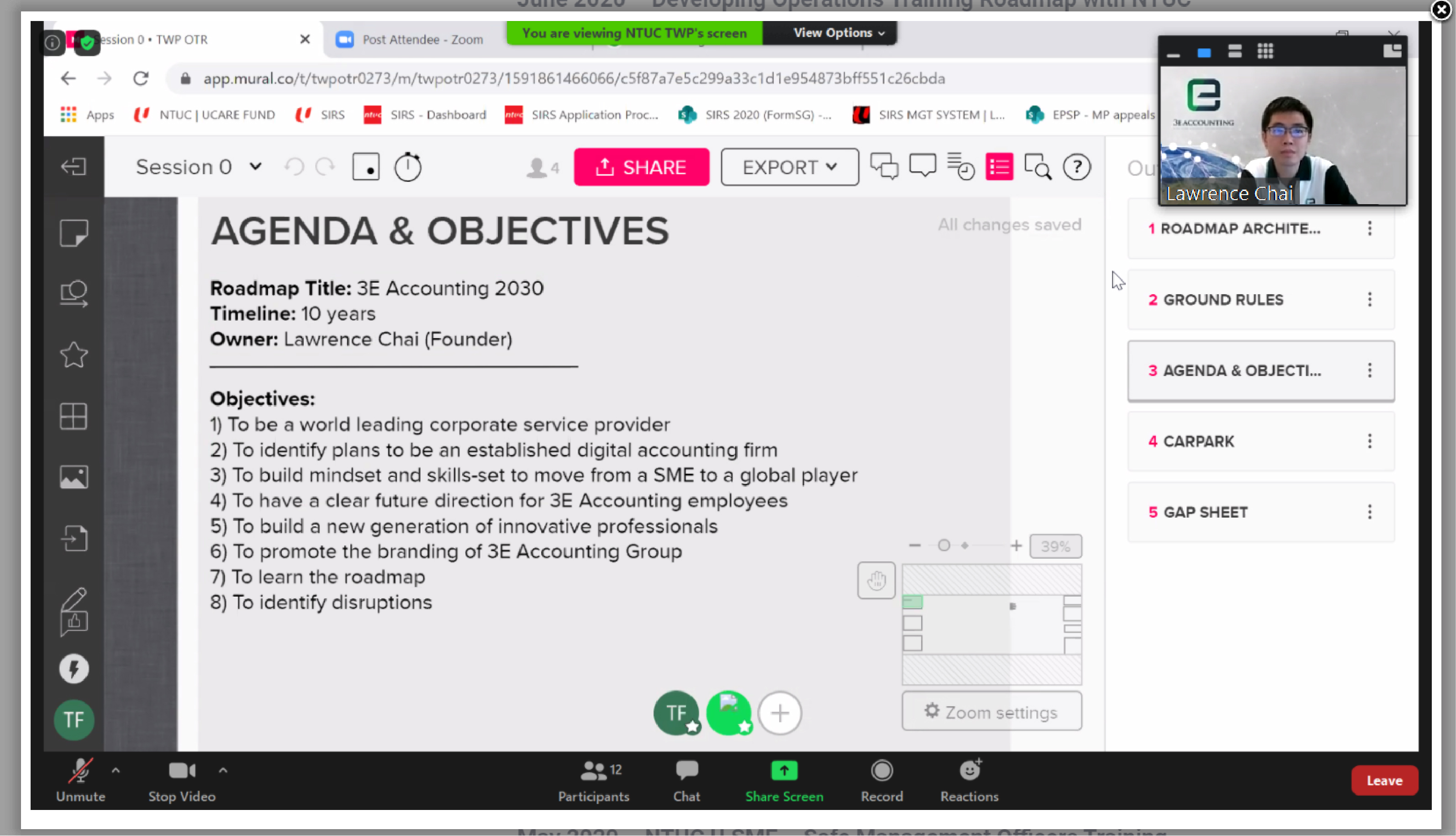
Task: Open the thumbs-up voting comment tool
Action: coord(74,624)
